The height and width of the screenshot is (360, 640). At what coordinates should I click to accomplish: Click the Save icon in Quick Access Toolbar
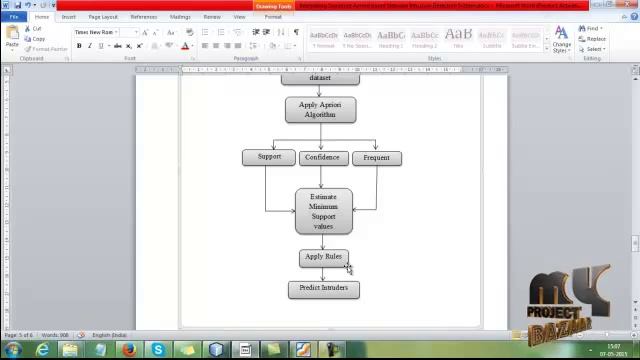[x=18, y=5]
